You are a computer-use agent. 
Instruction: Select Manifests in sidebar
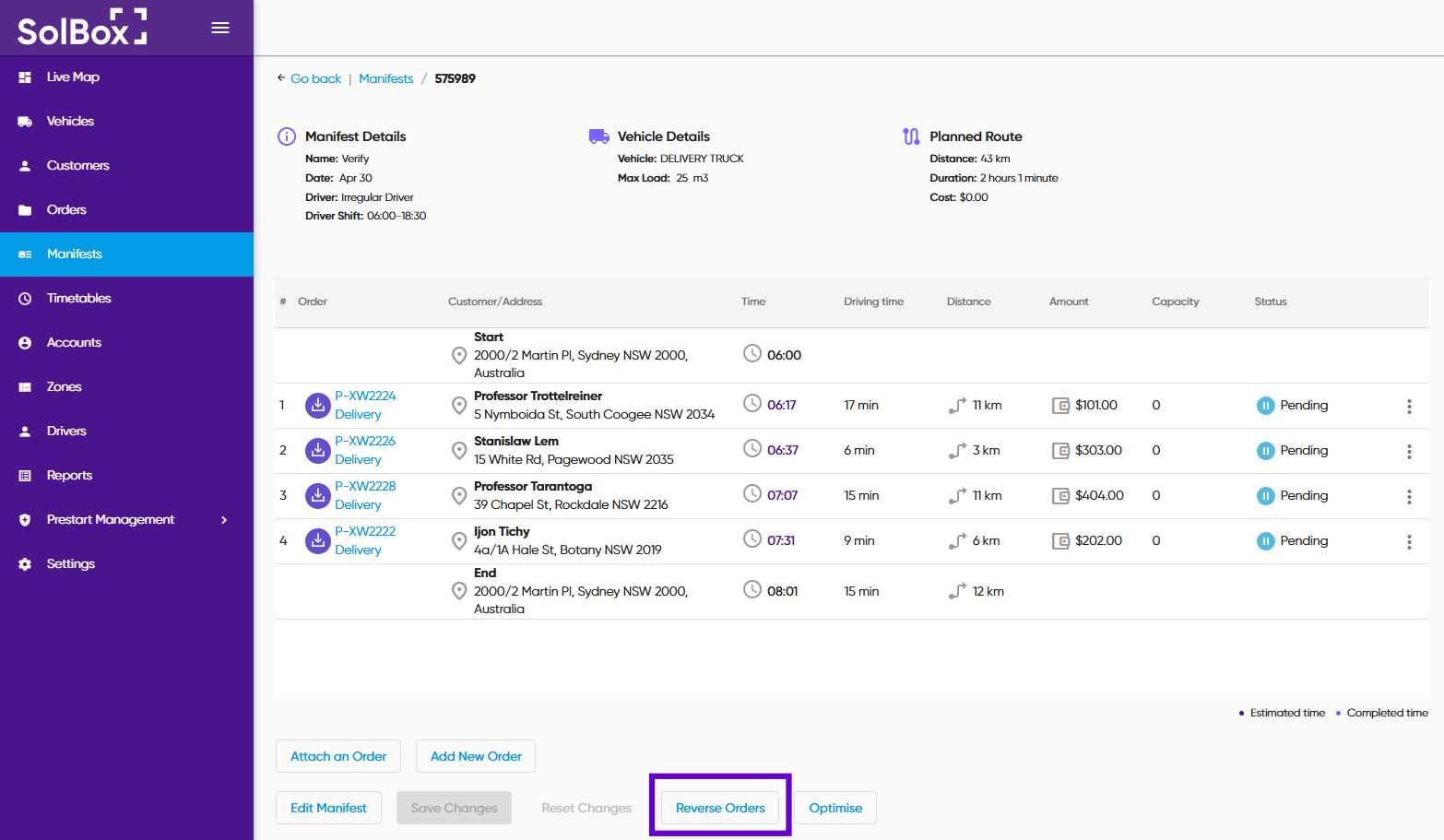tap(126, 254)
